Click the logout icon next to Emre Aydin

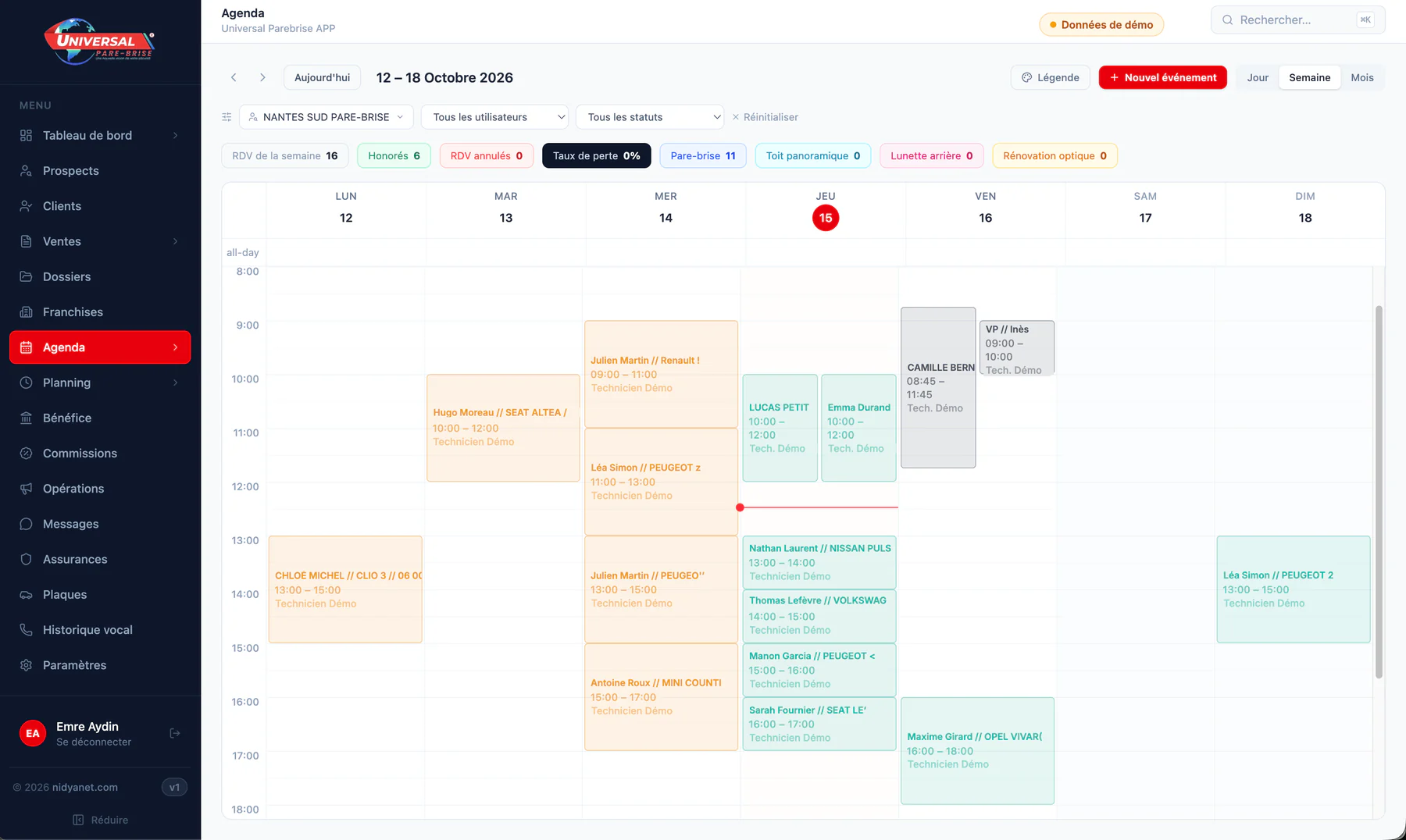[175, 733]
